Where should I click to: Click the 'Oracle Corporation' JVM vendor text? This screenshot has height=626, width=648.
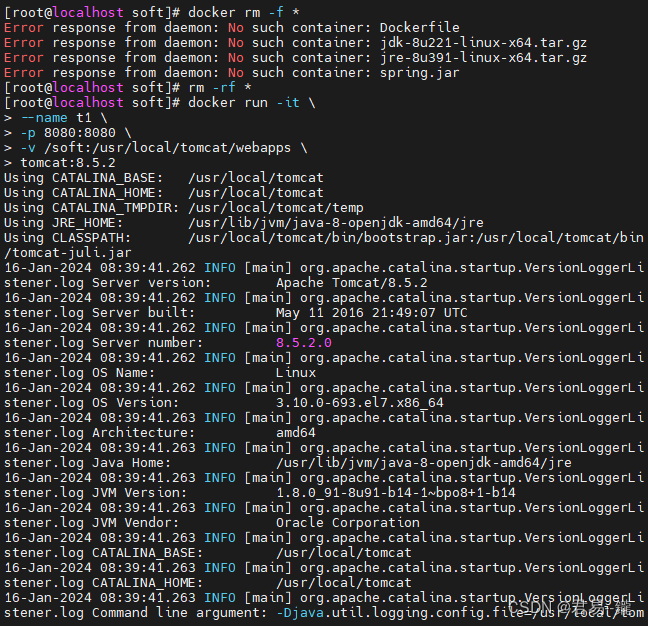pos(348,523)
